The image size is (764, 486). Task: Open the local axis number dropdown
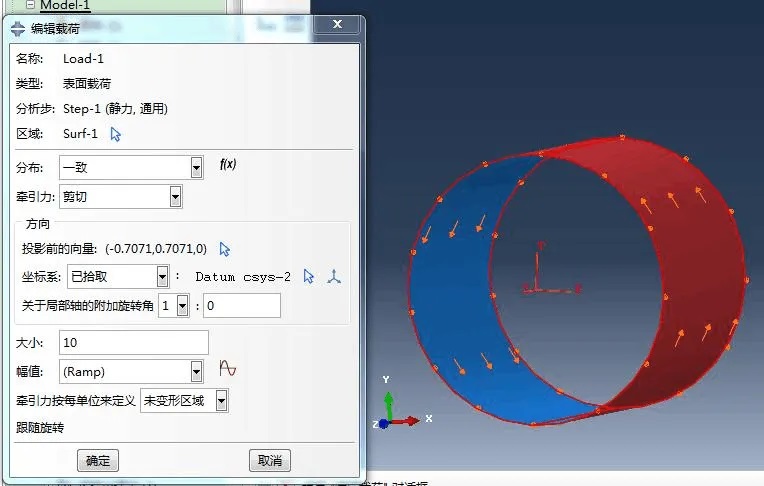[x=182, y=305]
